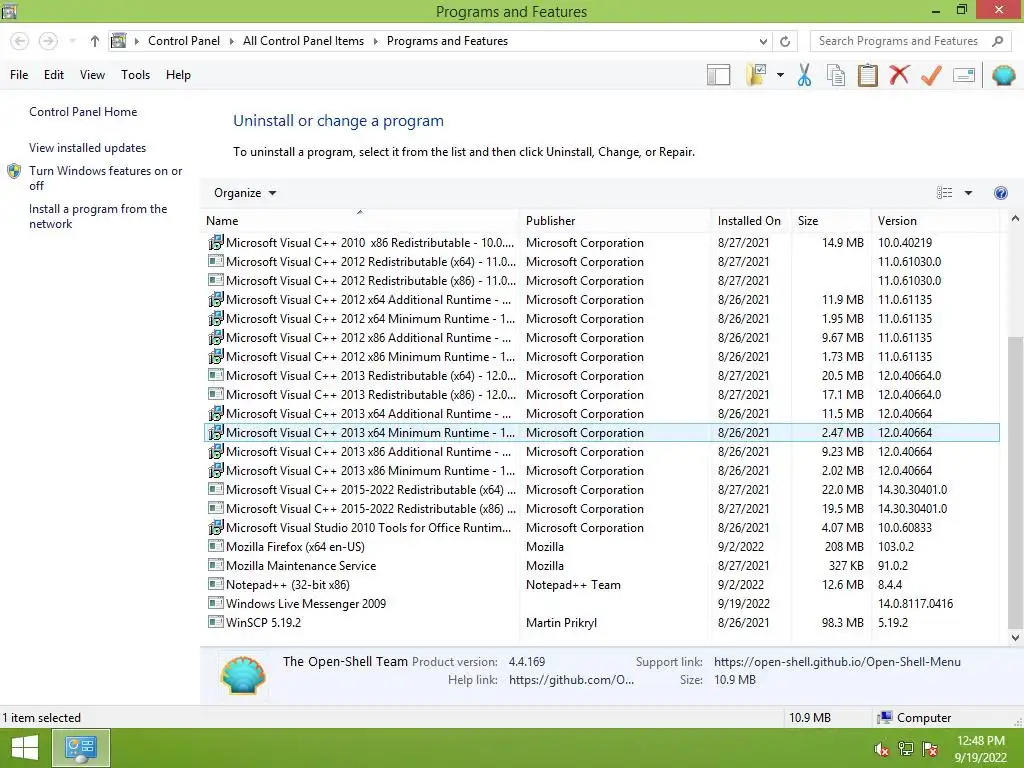Toggle the navigation pane toolbar icon
This screenshot has height=768, width=1024.
[718, 75]
